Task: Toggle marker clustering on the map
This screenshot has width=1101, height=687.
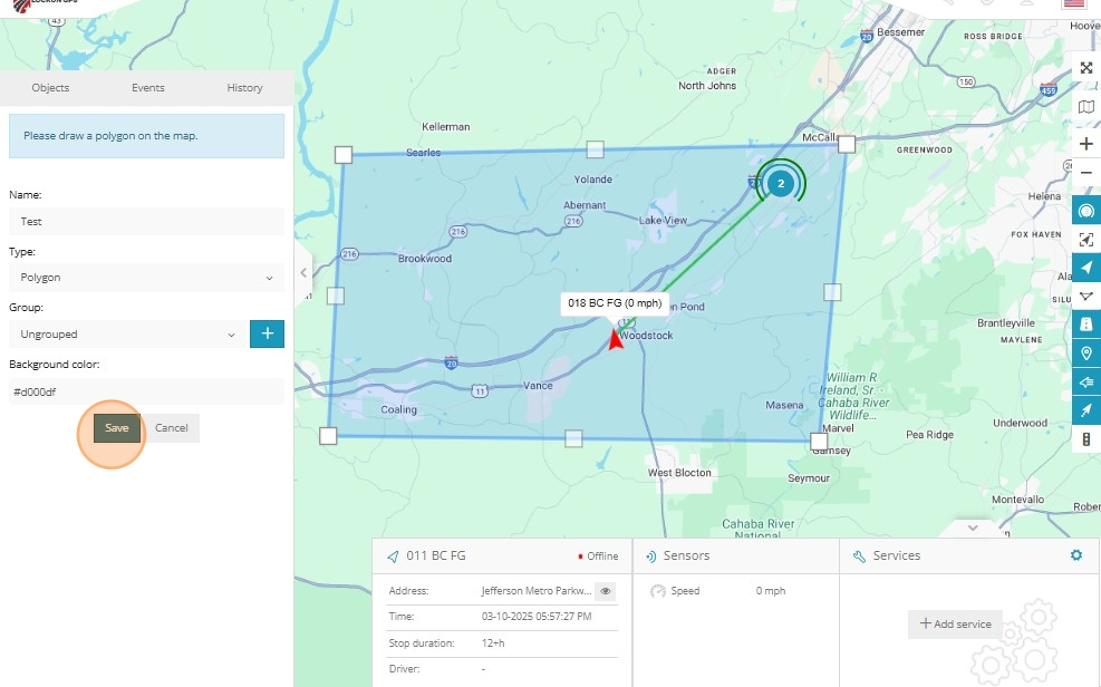Action: [x=1086, y=211]
